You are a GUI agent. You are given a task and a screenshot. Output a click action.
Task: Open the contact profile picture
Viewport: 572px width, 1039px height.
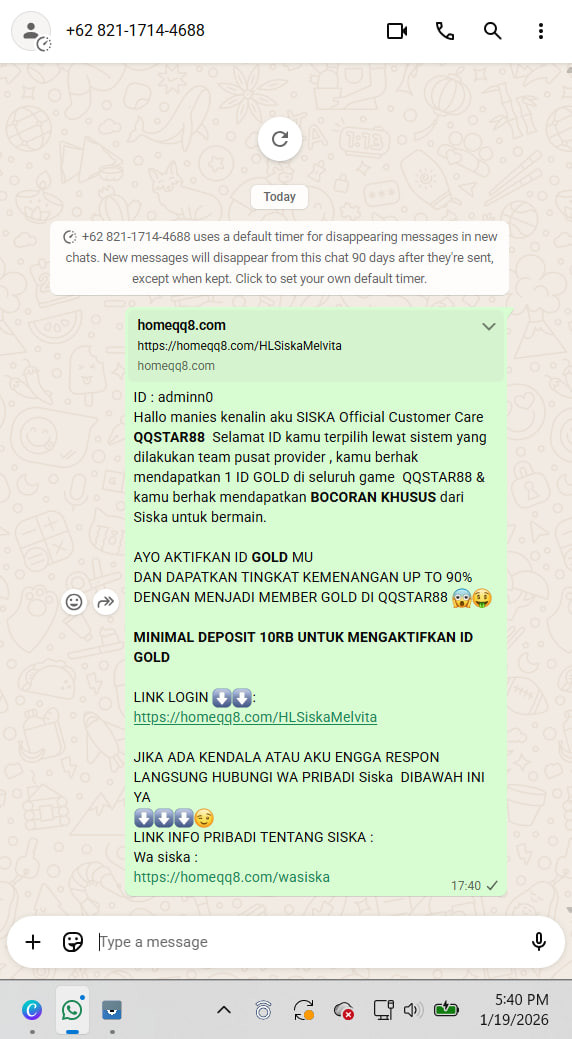click(31, 31)
